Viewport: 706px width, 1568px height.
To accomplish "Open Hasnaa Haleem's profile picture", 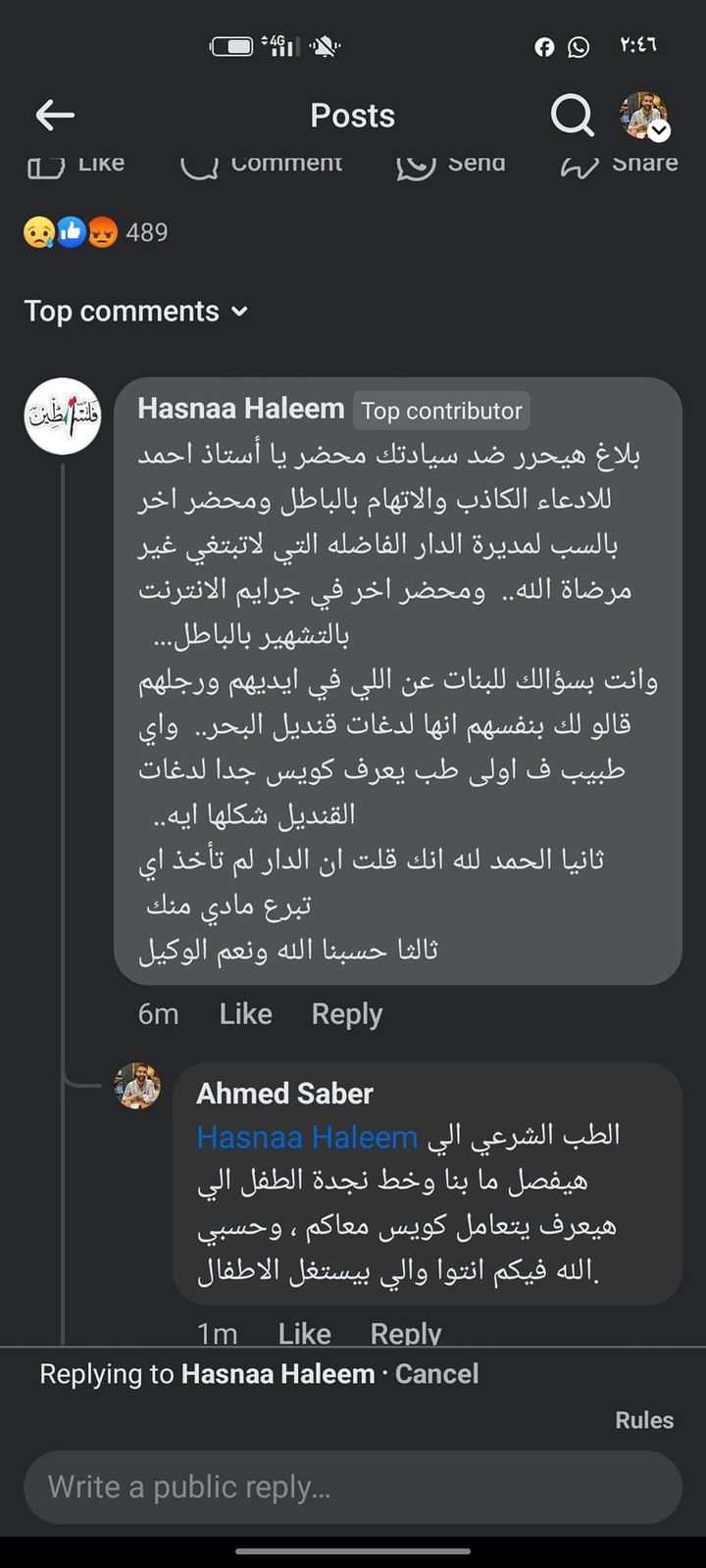I will point(62,416).
